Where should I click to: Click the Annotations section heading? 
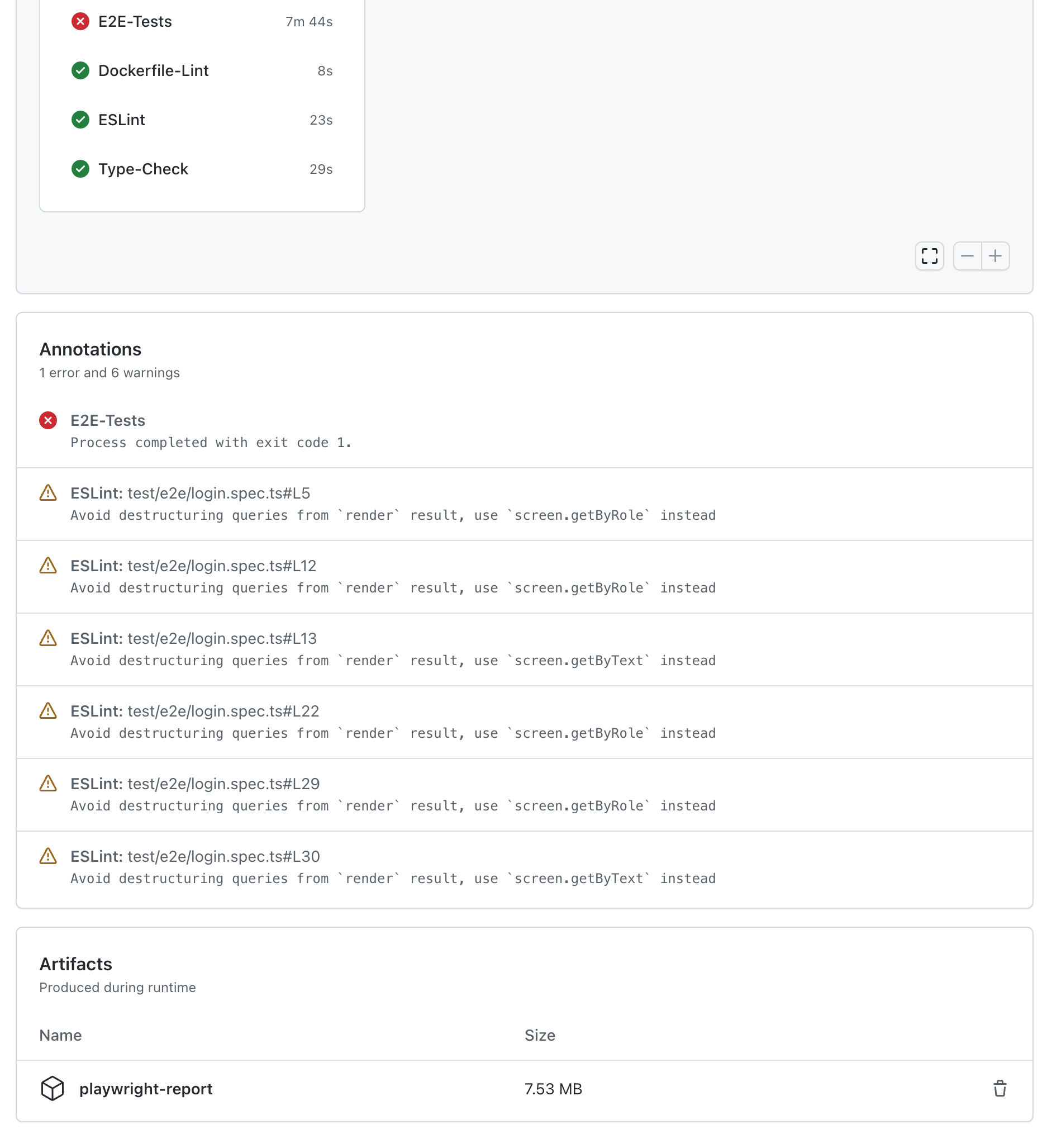[90, 349]
